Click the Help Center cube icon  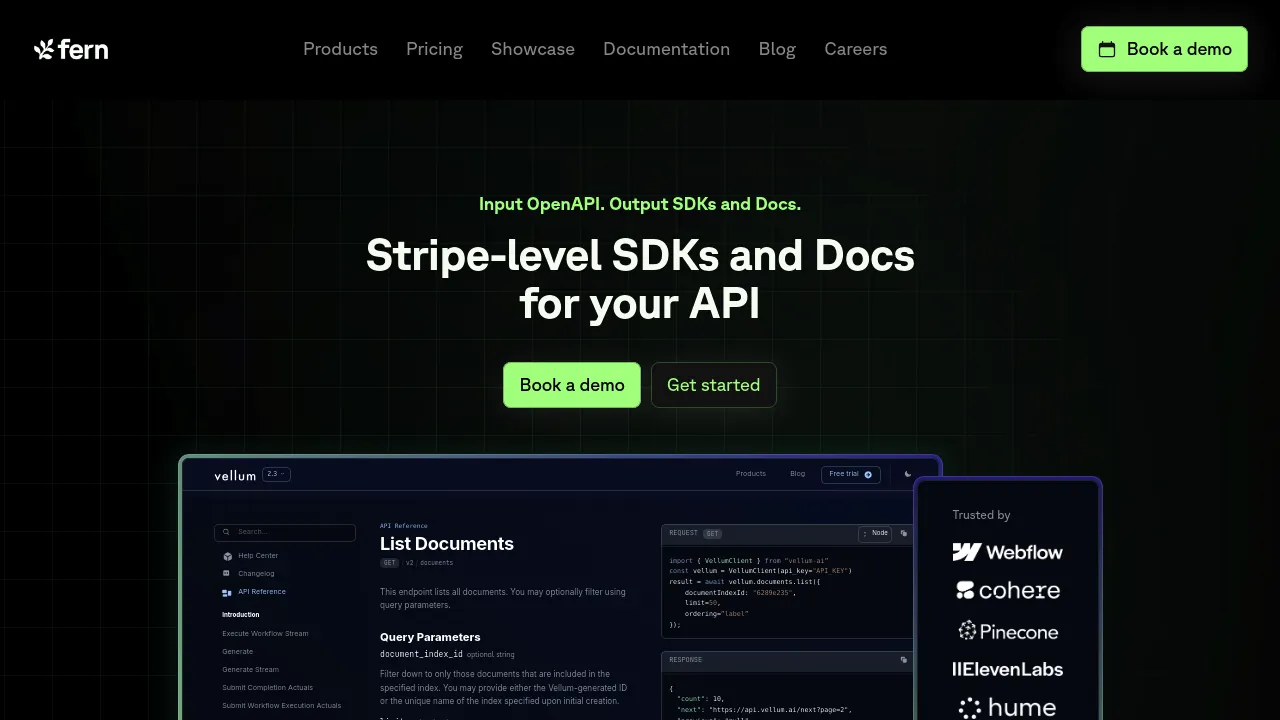coord(227,556)
